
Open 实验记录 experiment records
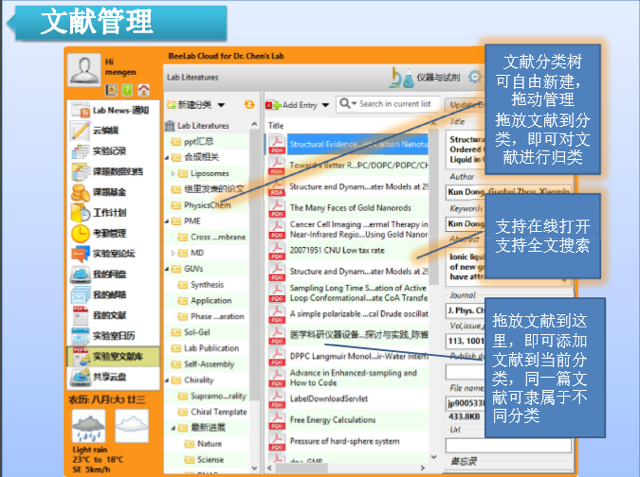tap(113, 151)
